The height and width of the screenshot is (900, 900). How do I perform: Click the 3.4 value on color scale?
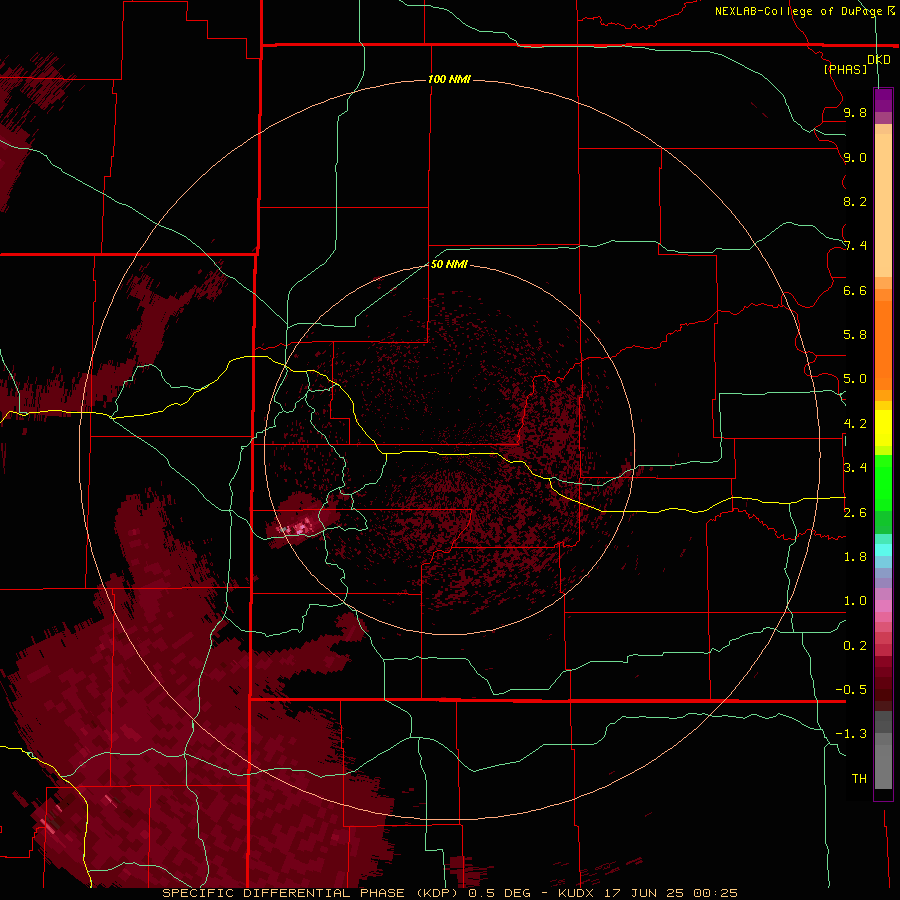pyautogui.click(x=855, y=468)
